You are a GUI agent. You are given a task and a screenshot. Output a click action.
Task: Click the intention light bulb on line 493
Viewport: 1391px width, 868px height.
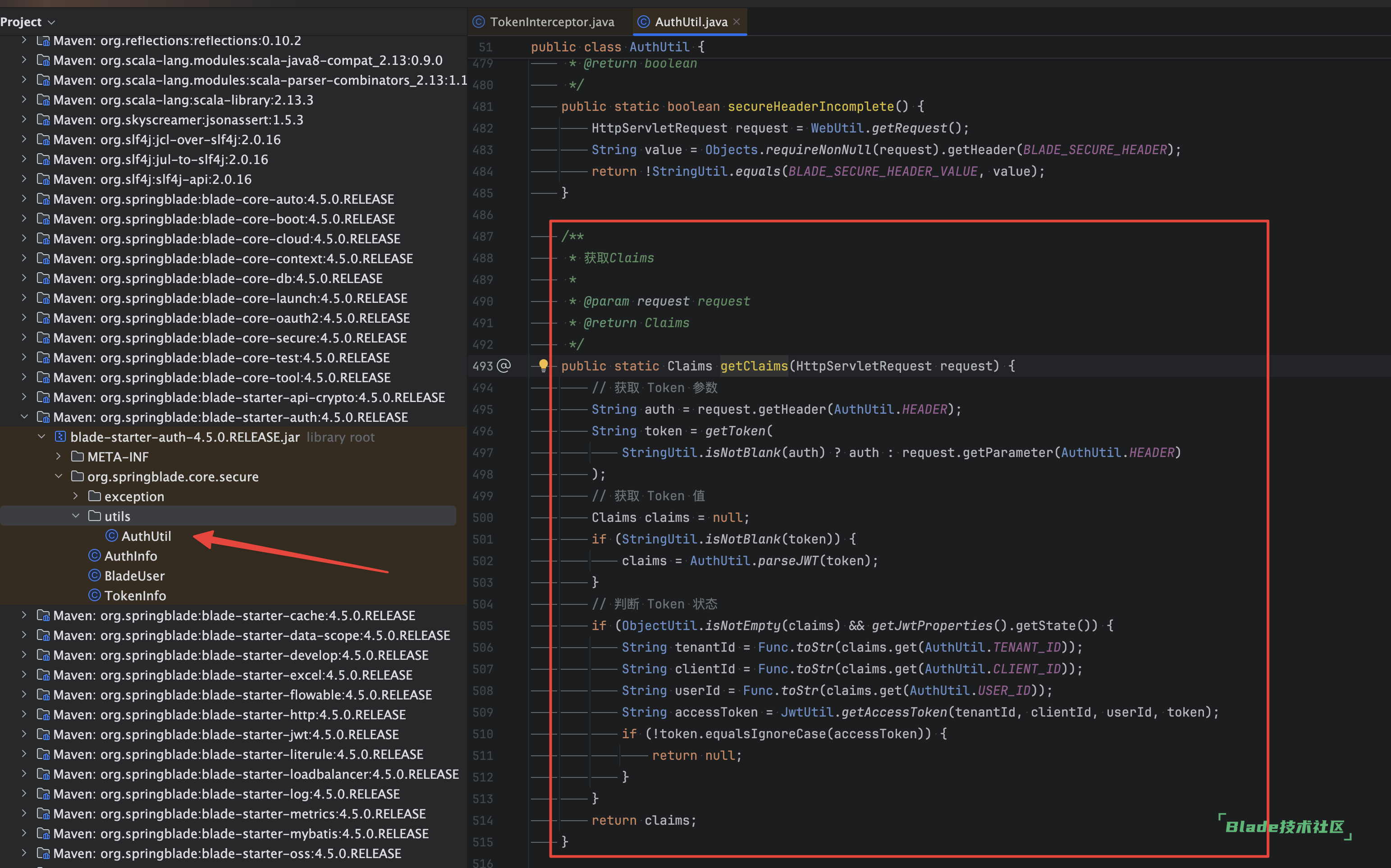(543, 365)
